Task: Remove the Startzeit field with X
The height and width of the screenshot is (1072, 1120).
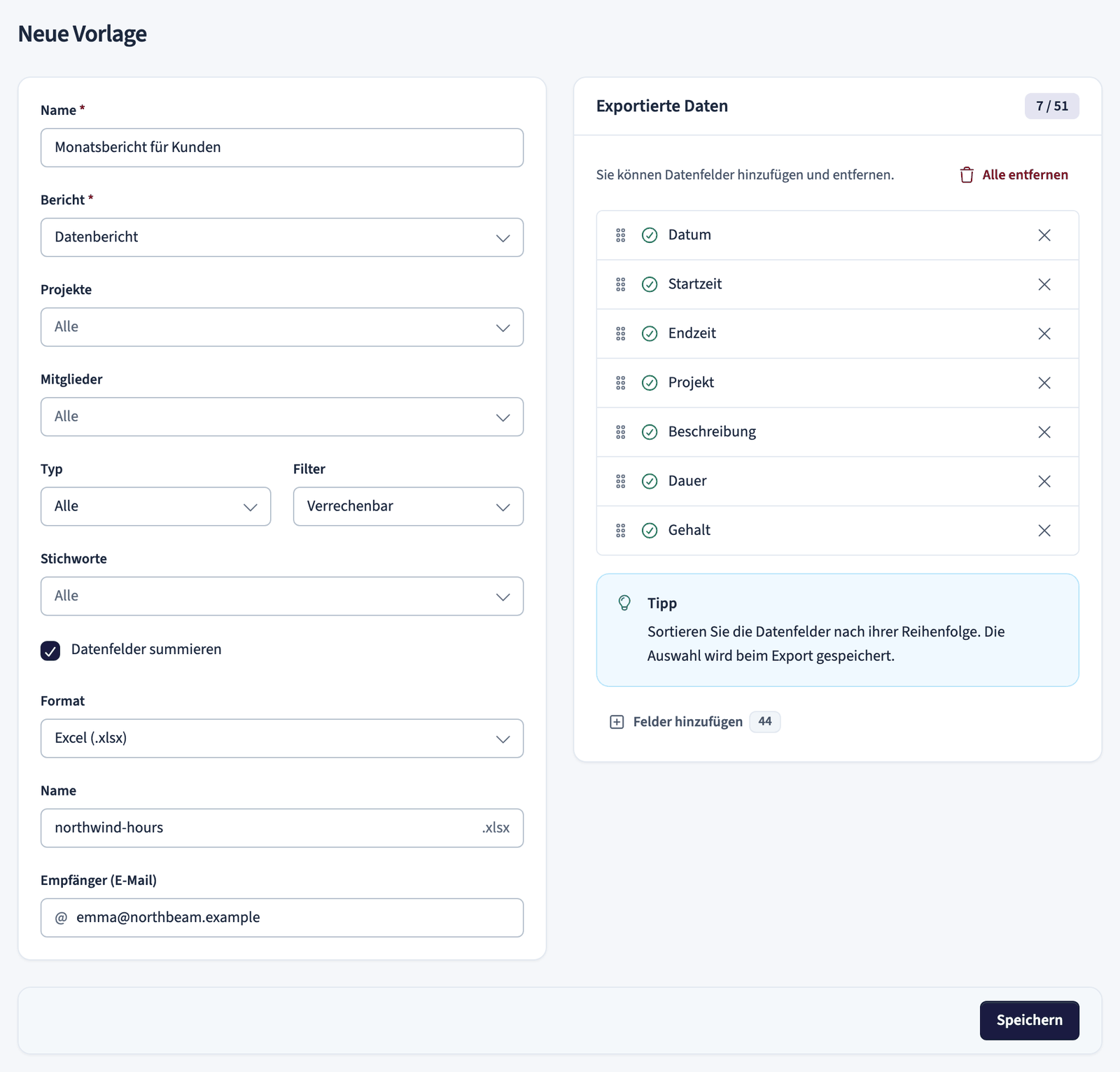Action: (1044, 284)
